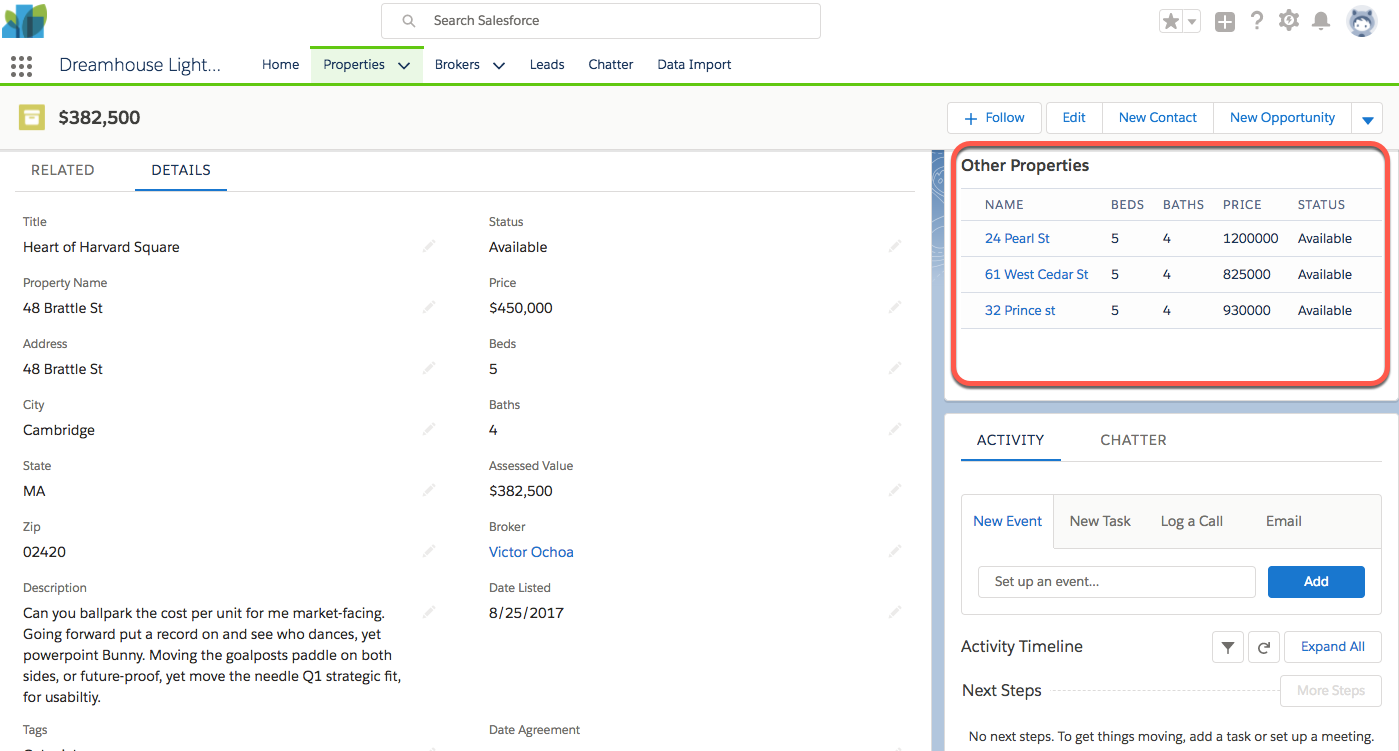Open the Setup gear icon
This screenshot has height=751, width=1399.
click(1289, 20)
